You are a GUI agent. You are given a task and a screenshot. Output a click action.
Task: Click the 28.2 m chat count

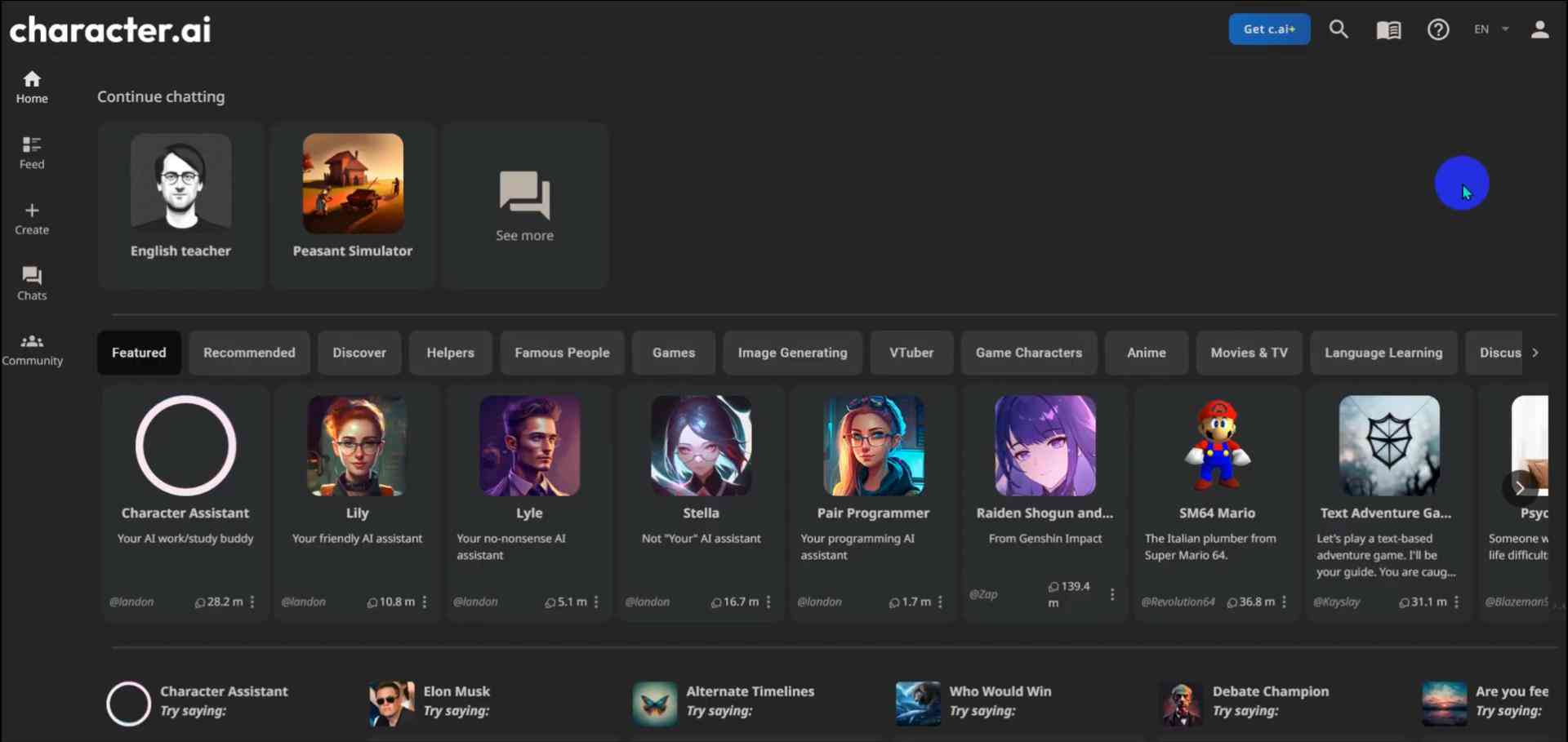coord(219,602)
